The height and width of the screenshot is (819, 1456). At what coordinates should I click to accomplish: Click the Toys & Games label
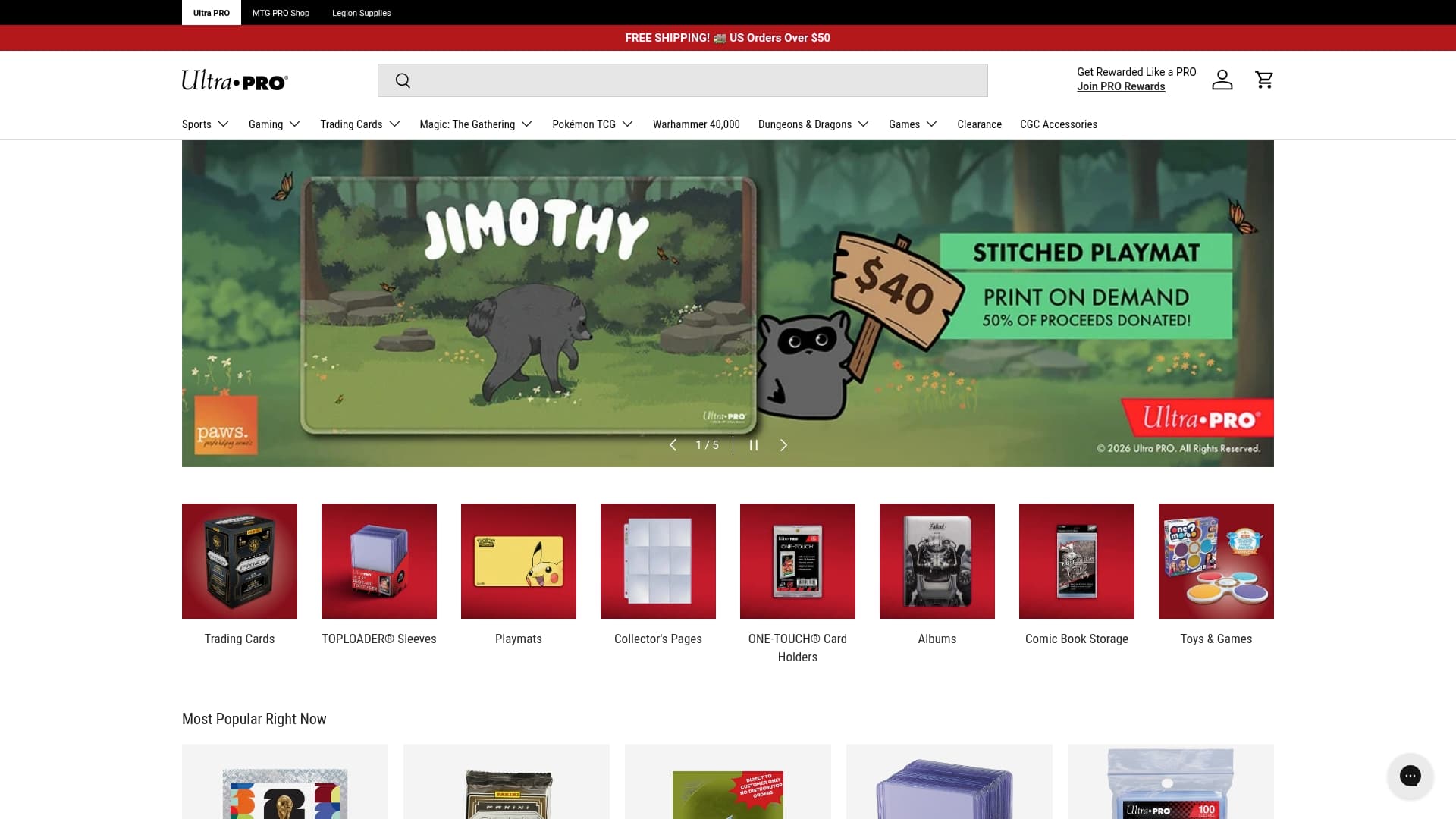(x=1216, y=639)
